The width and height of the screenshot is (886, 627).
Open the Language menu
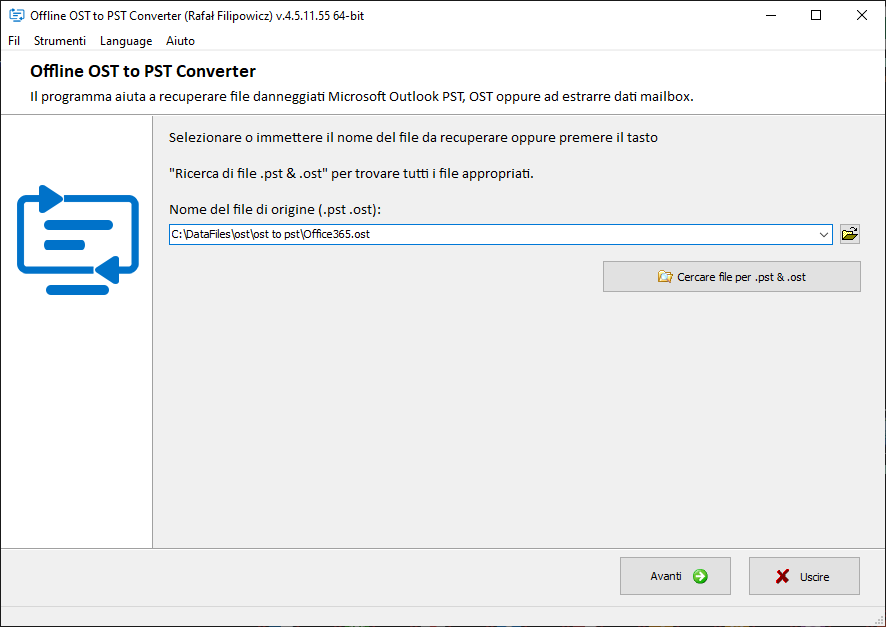[x=126, y=41]
